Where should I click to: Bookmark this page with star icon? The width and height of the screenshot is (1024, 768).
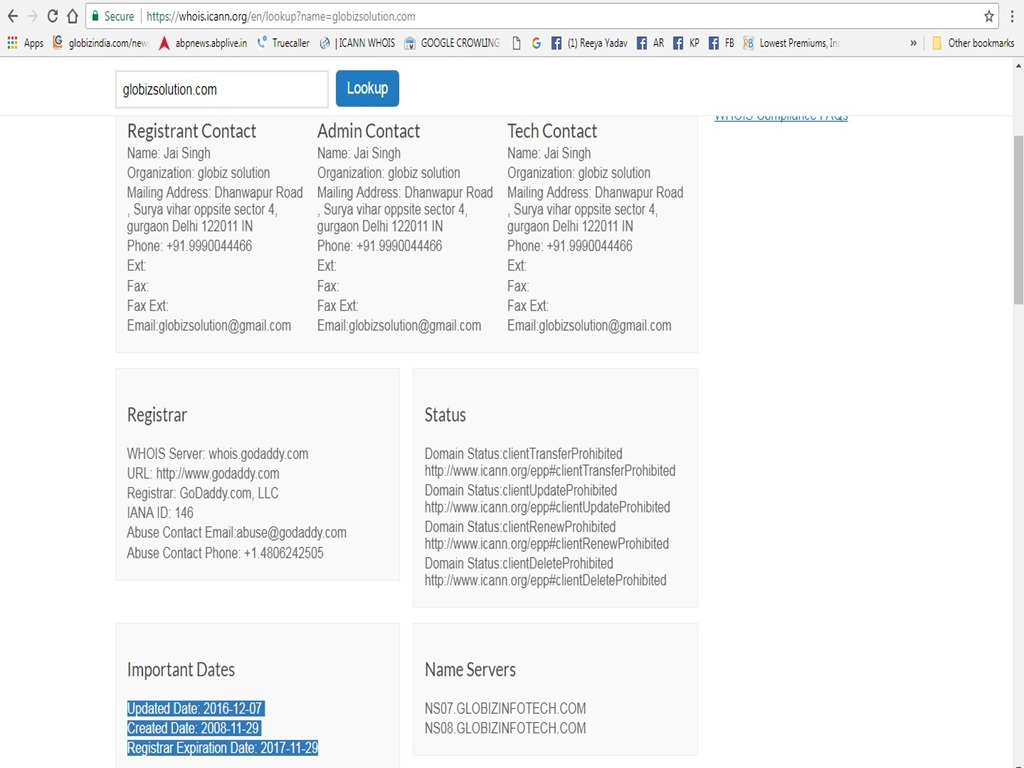click(x=989, y=16)
